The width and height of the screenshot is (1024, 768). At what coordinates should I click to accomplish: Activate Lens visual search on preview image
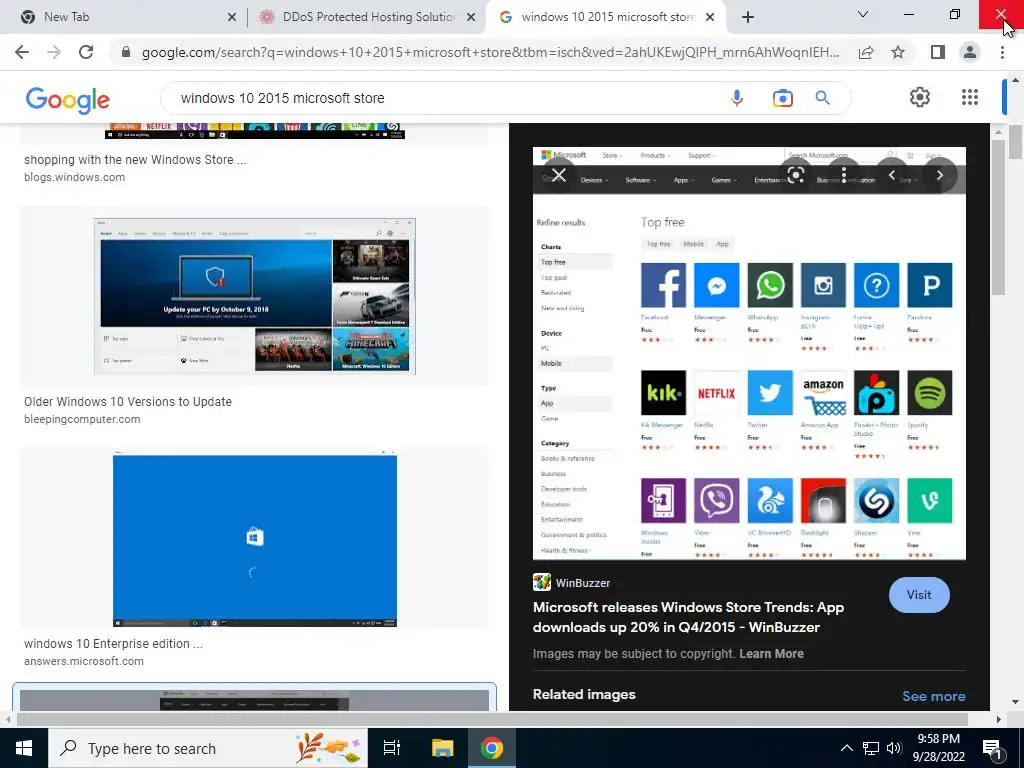[x=795, y=175]
